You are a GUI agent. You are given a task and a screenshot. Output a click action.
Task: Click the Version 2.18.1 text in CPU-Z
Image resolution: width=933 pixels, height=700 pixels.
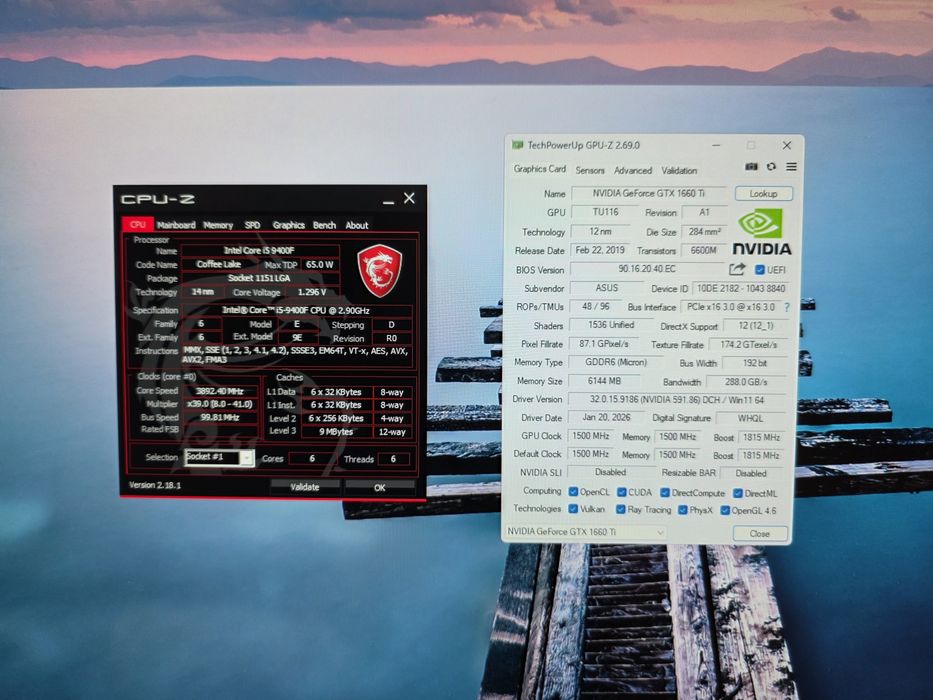click(155, 485)
